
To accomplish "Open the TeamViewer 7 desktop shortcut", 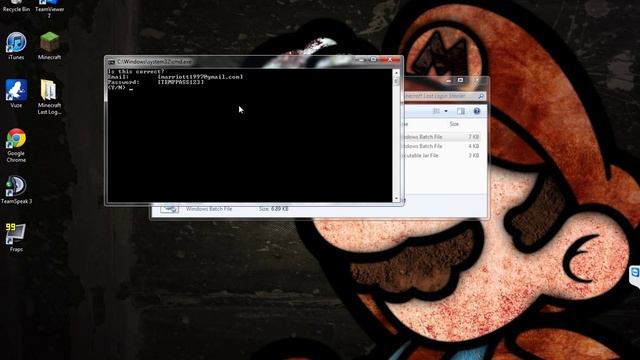I will [49, 8].
